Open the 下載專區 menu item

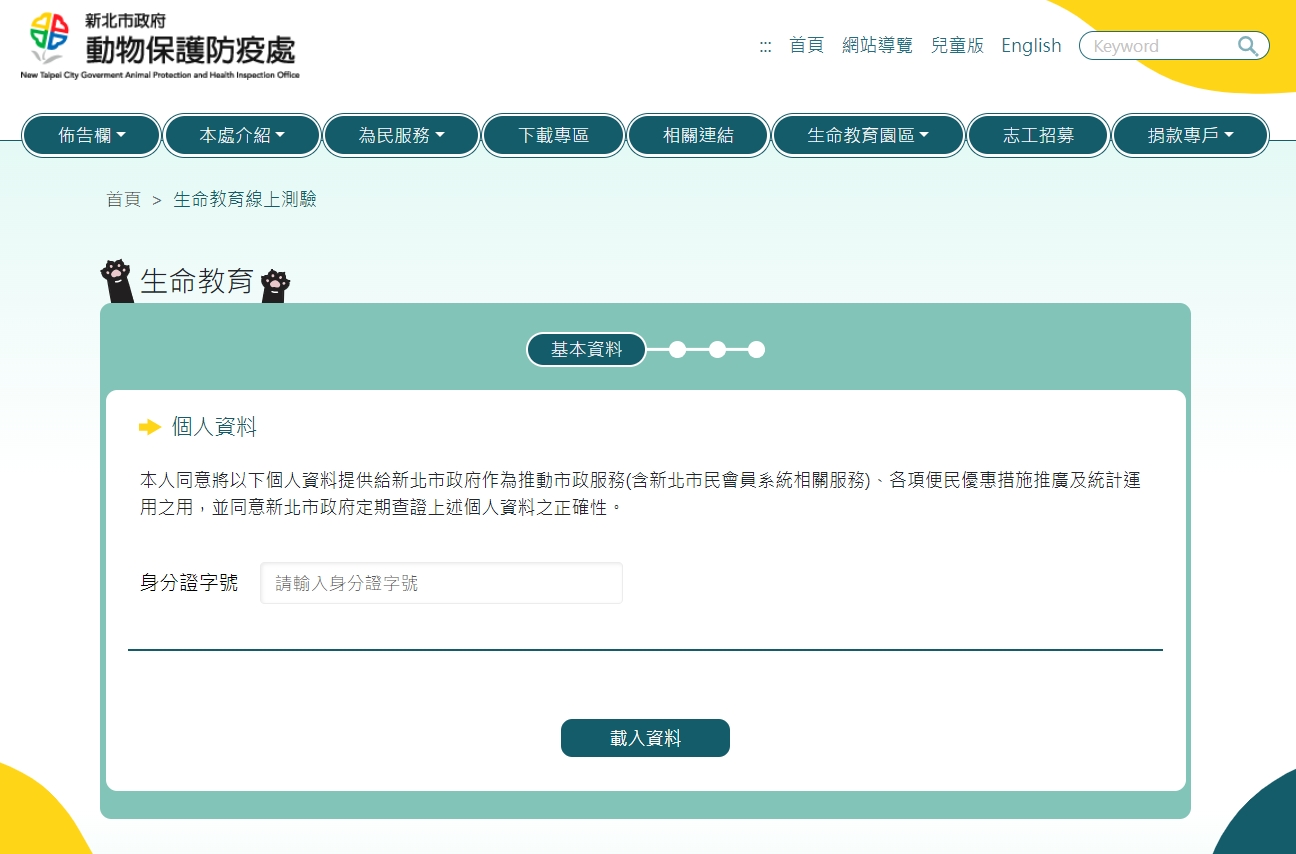coord(554,136)
